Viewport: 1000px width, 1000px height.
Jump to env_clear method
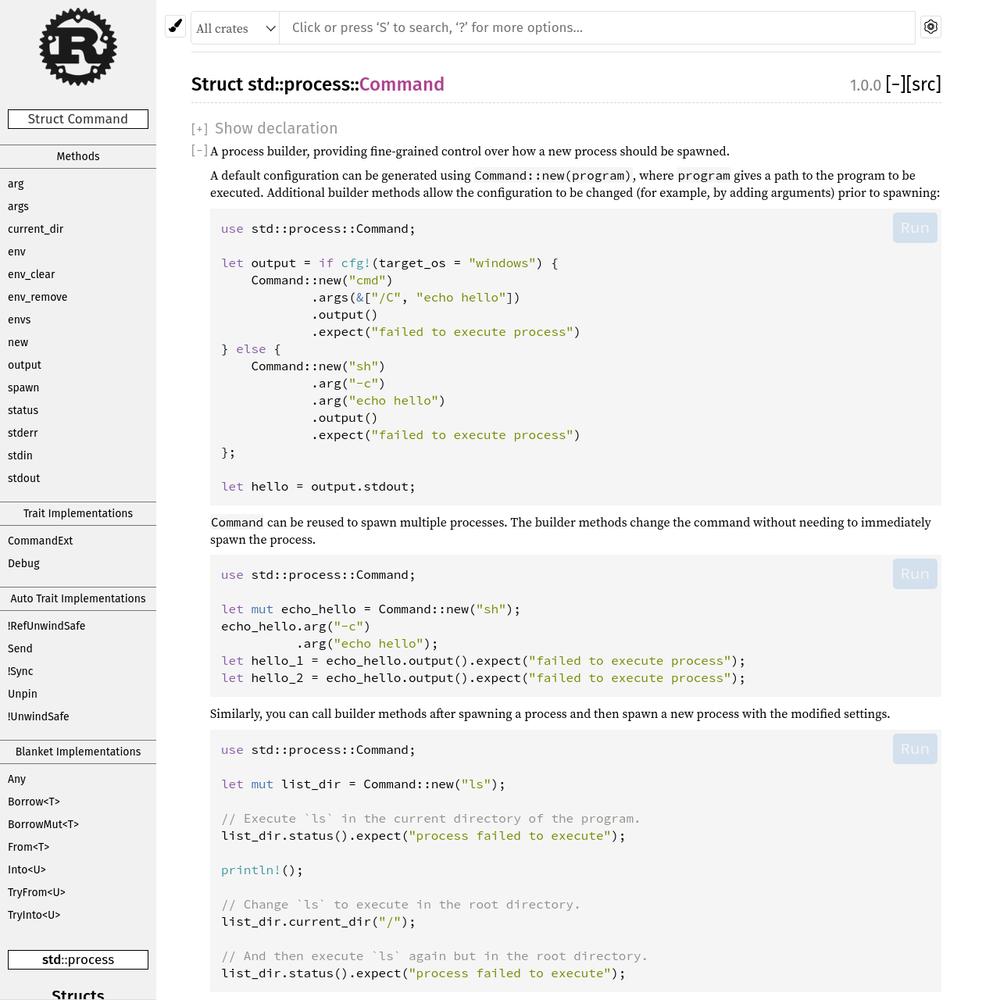click(x=31, y=274)
